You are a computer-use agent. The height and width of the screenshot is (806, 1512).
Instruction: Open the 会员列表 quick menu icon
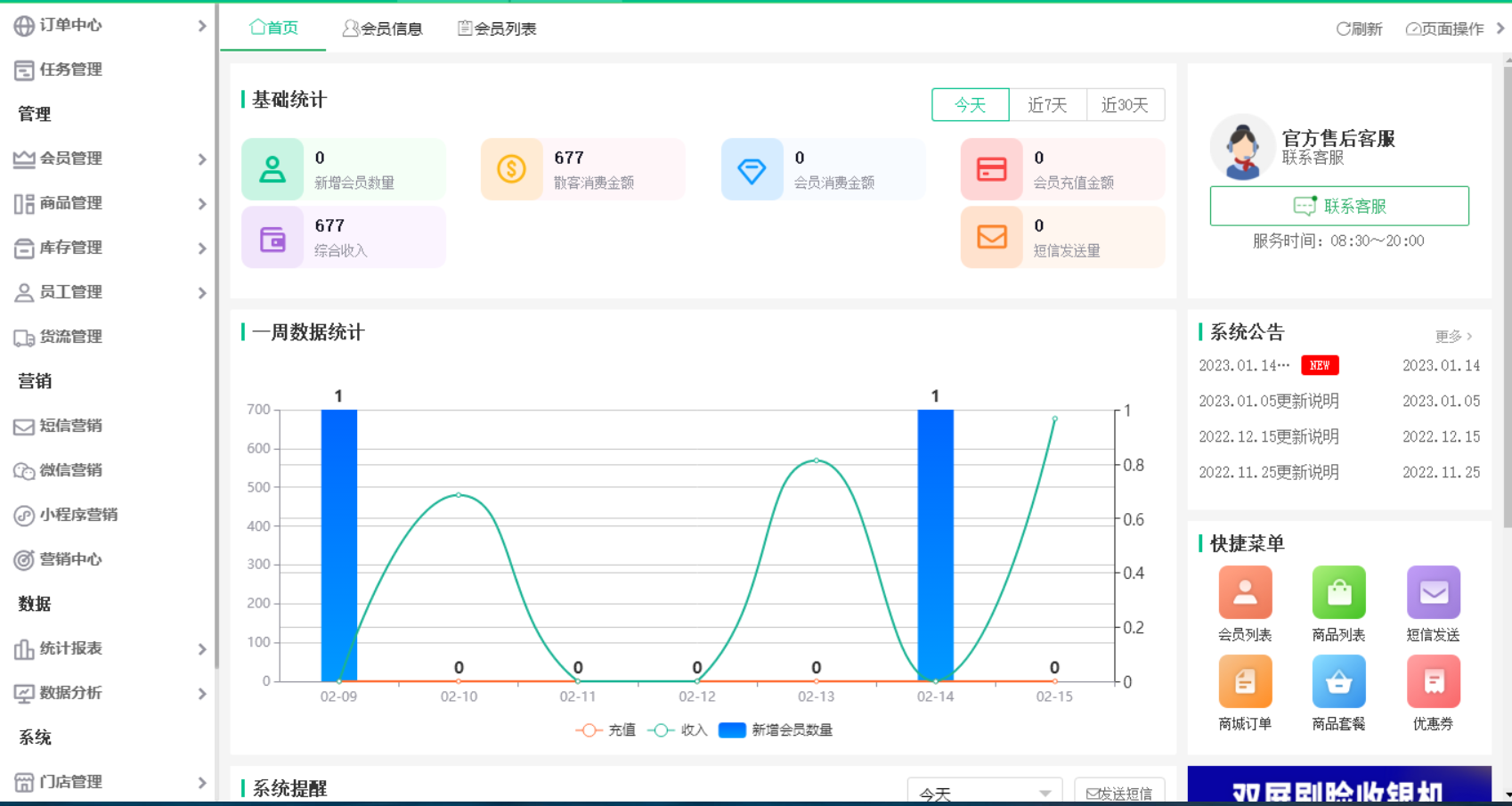(1245, 591)
